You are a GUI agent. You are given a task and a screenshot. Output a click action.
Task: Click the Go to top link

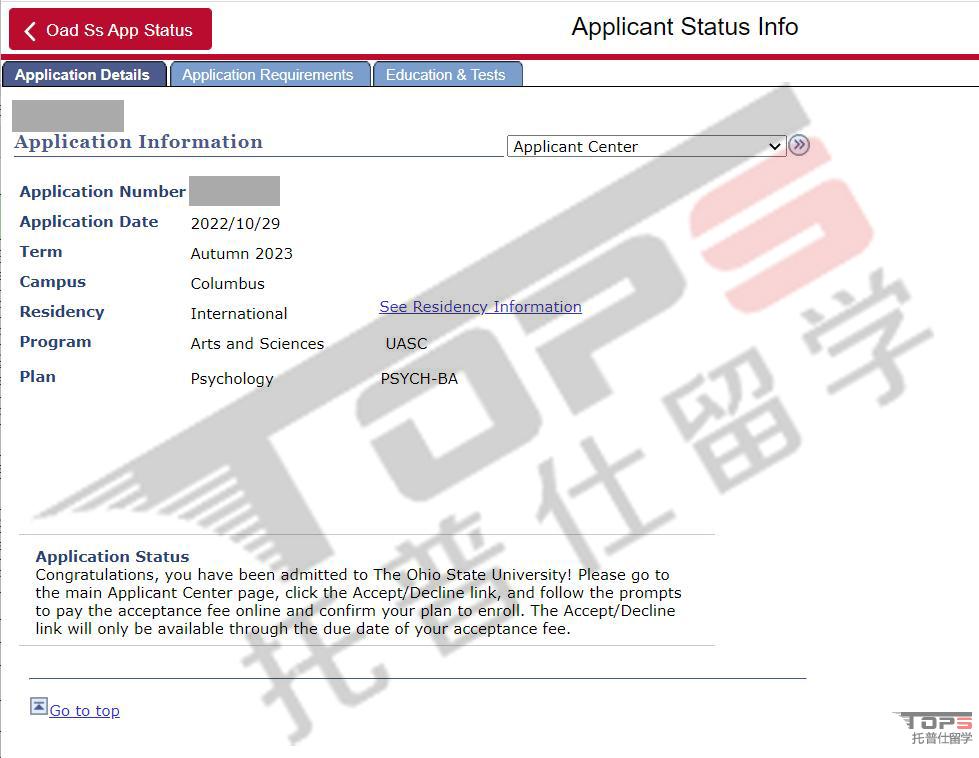pyautogui.click(x=84, y=711)
